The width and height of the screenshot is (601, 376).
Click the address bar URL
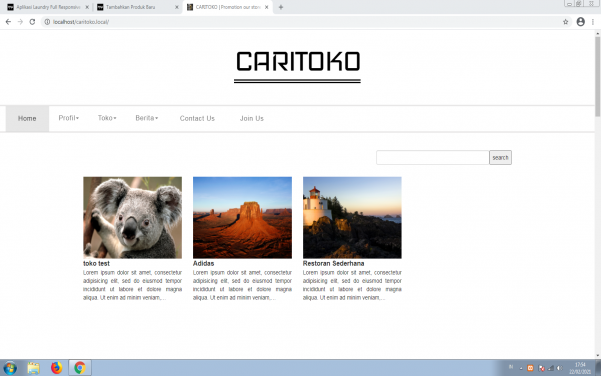coord(80,22)
